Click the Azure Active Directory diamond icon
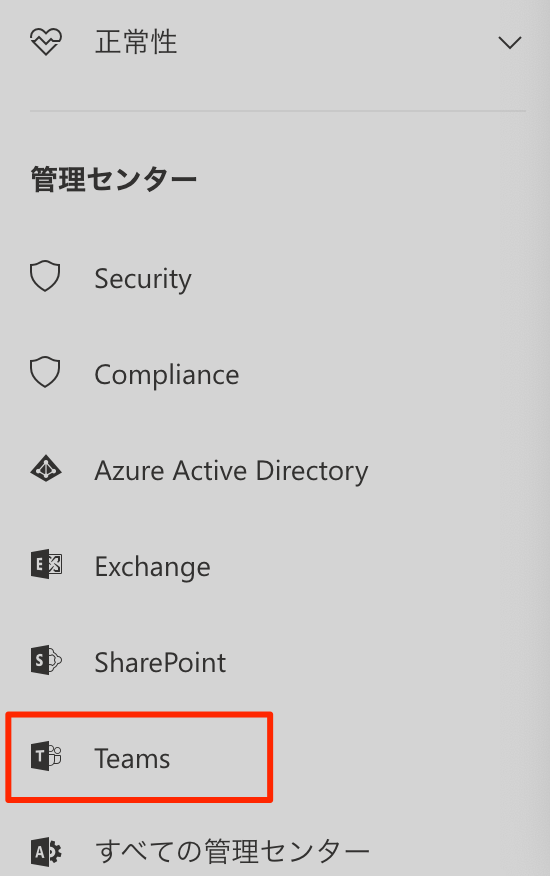550x876 pixels. [x=46, y=469]
